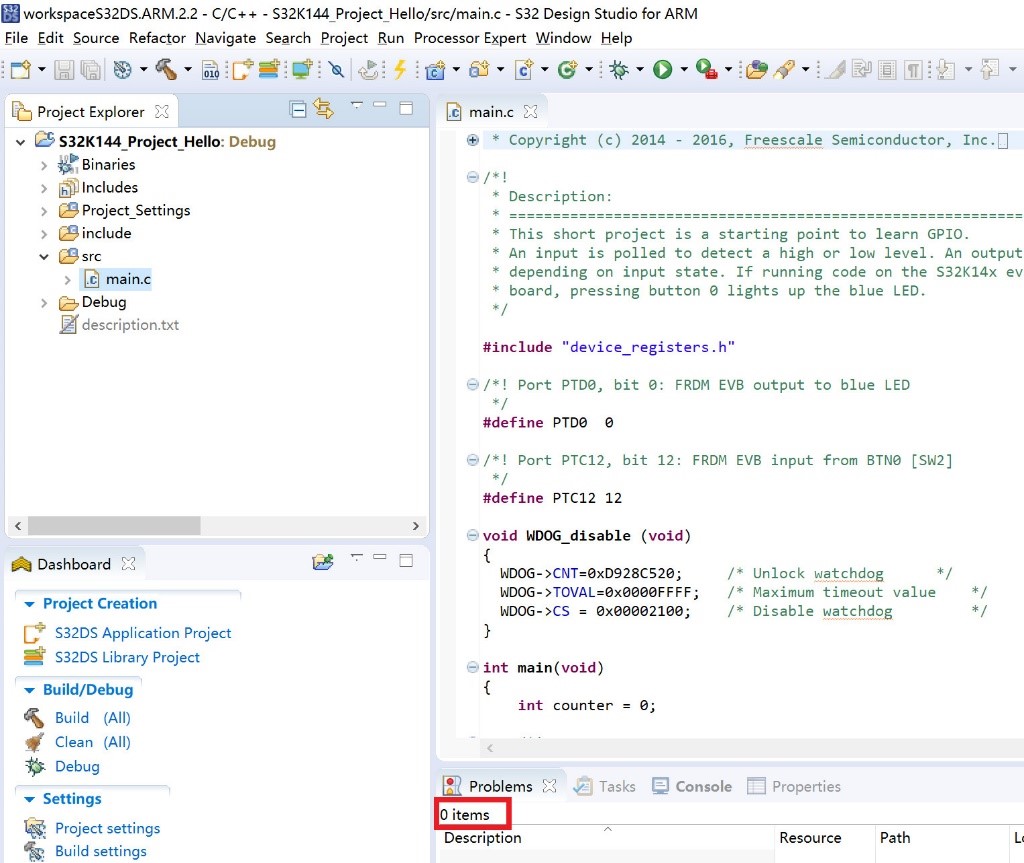Click the green New Class toolbar icon
This screenshot has height=863, width=1024.
coord(567,69)
